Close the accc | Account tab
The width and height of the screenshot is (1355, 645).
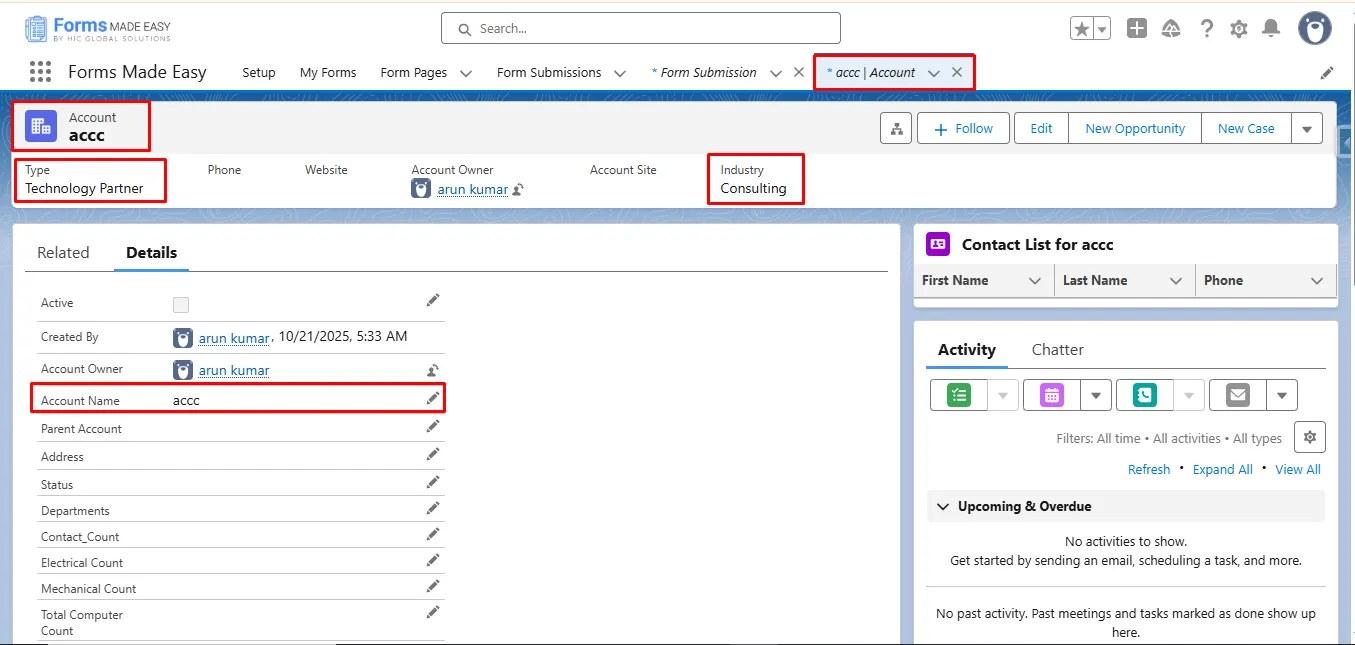(957, 72)
